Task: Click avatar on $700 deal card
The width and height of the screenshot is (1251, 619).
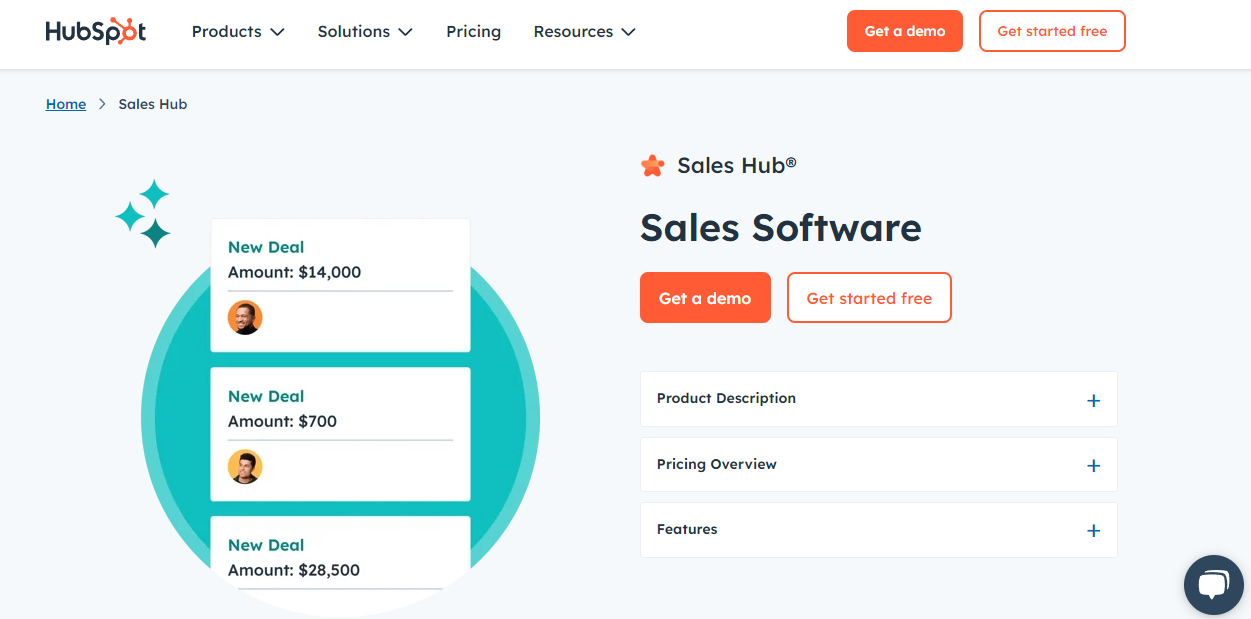Action: pos(245,467)
